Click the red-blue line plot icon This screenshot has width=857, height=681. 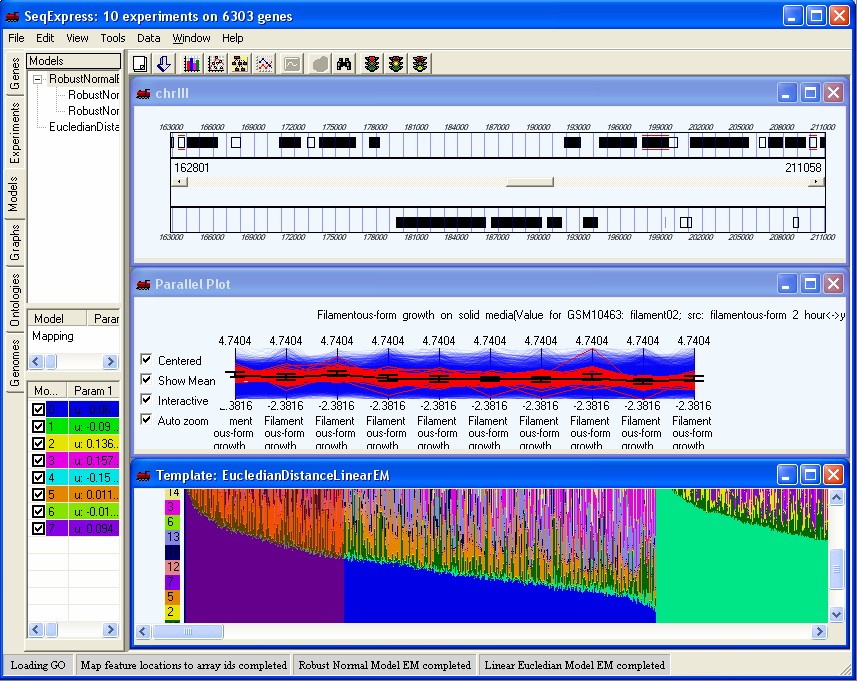click(265, 64)
